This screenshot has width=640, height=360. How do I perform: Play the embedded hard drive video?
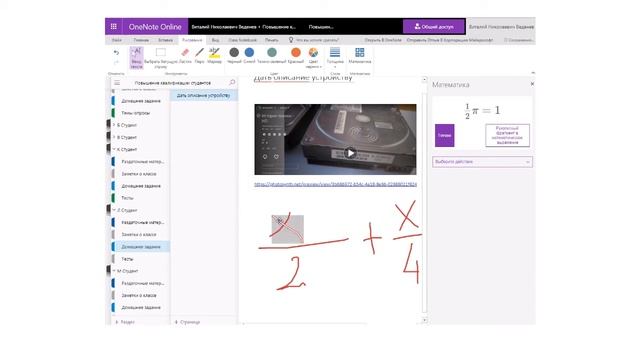click(x=350, y=153)
